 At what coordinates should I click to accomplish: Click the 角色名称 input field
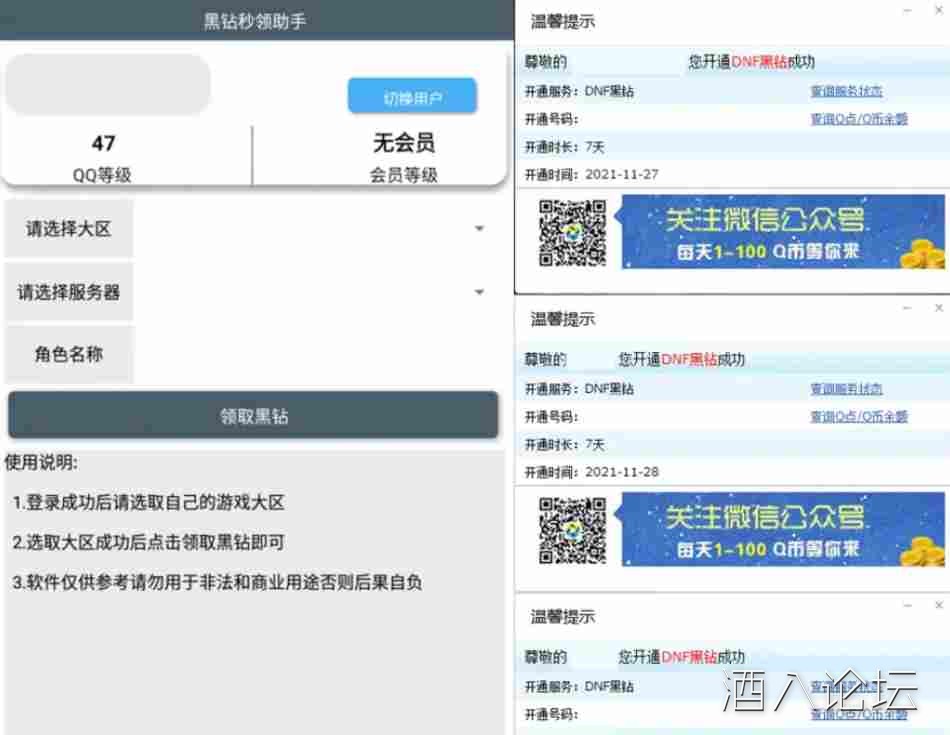(318, 354)
